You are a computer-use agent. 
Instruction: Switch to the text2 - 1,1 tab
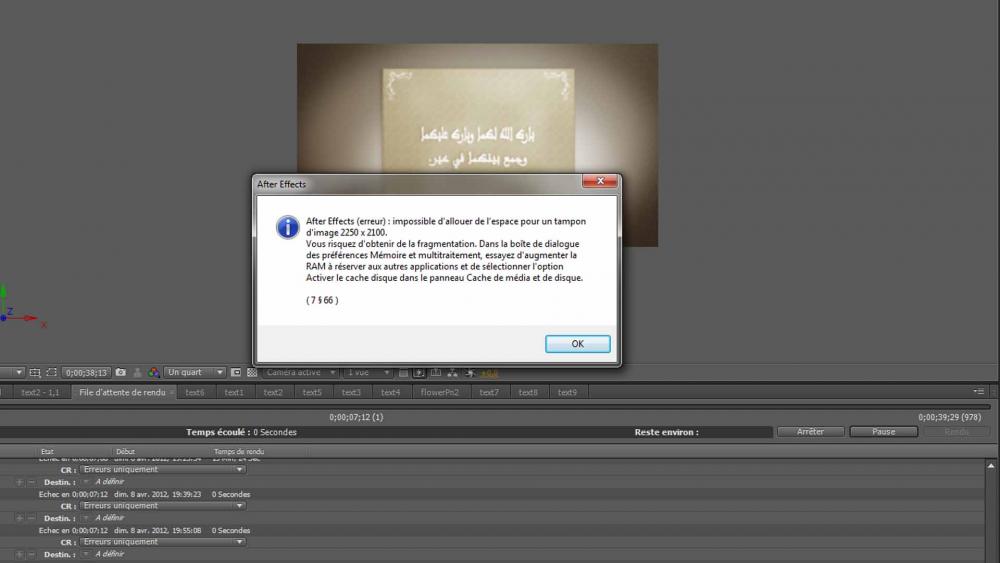click(x=40, y=392)
